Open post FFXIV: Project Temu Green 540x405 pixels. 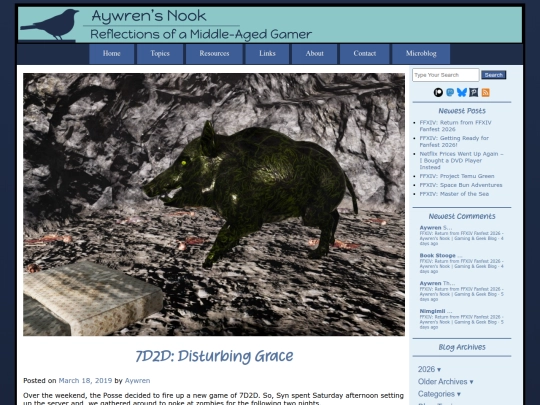[x=457, y=176]
